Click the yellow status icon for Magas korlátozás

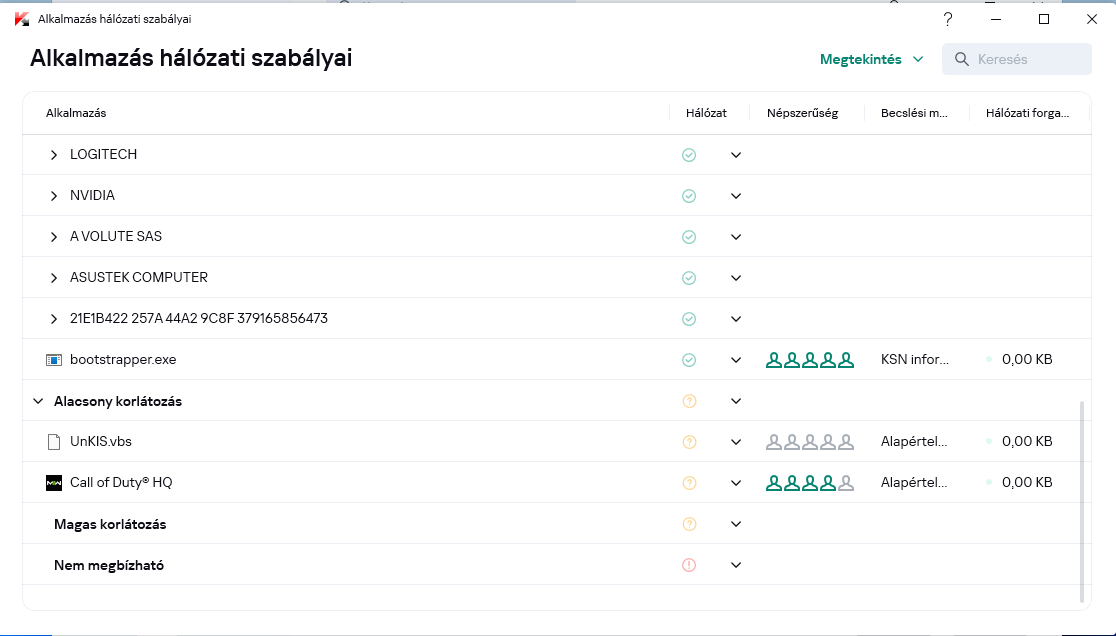(x=688, y=524)
